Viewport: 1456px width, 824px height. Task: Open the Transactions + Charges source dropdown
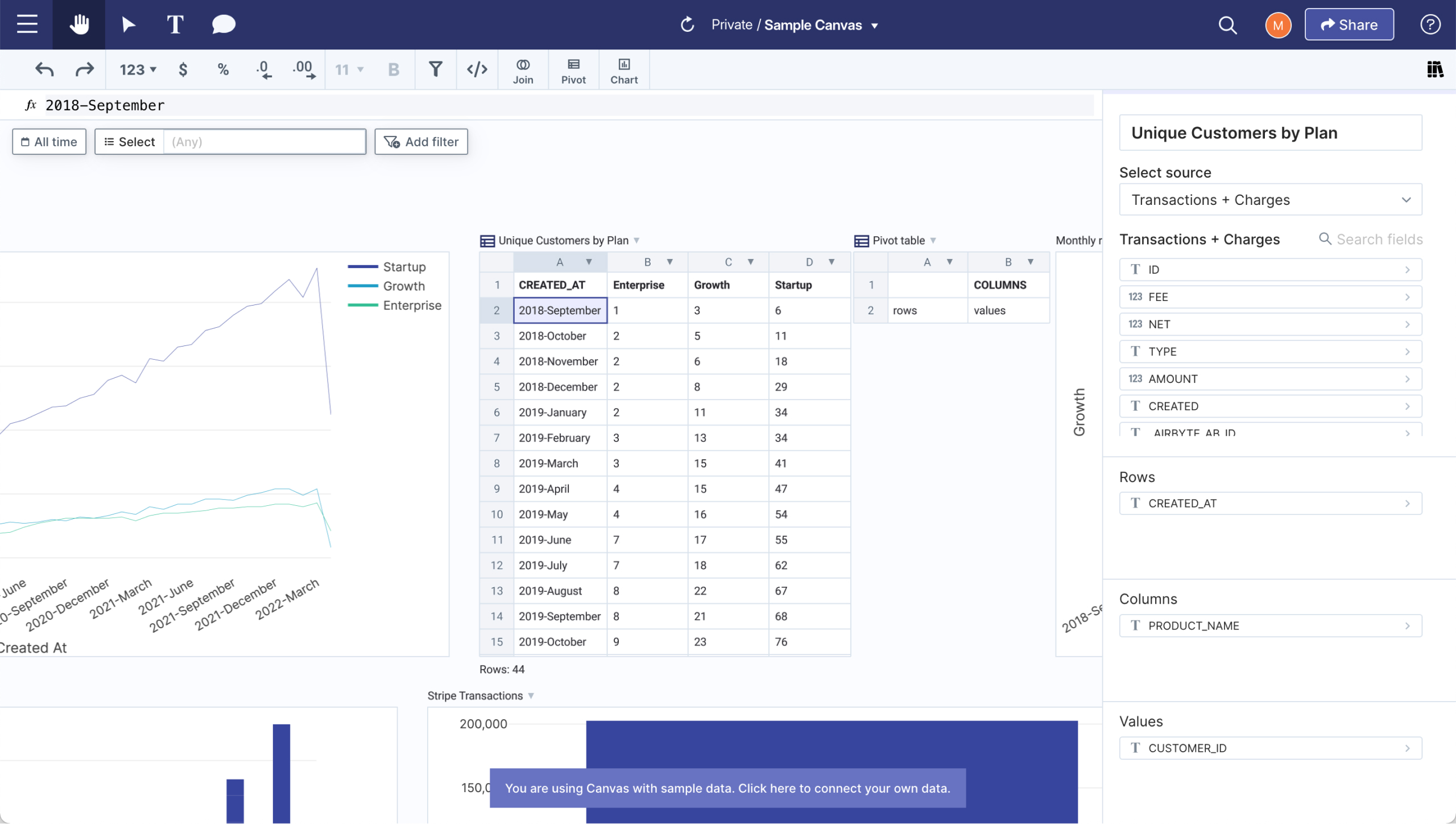(1270, 200)
